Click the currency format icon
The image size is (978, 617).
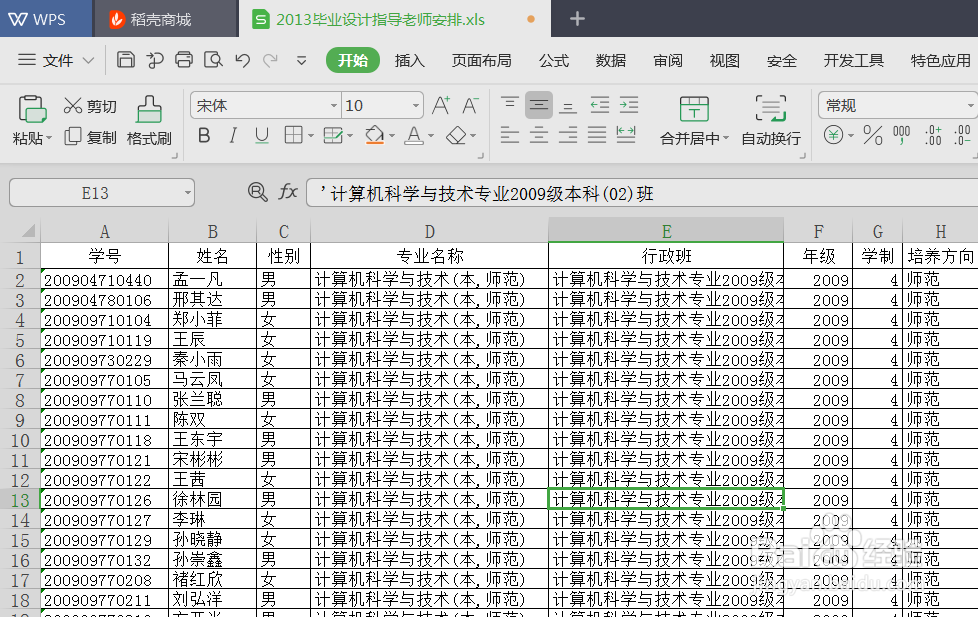[833, 135]
